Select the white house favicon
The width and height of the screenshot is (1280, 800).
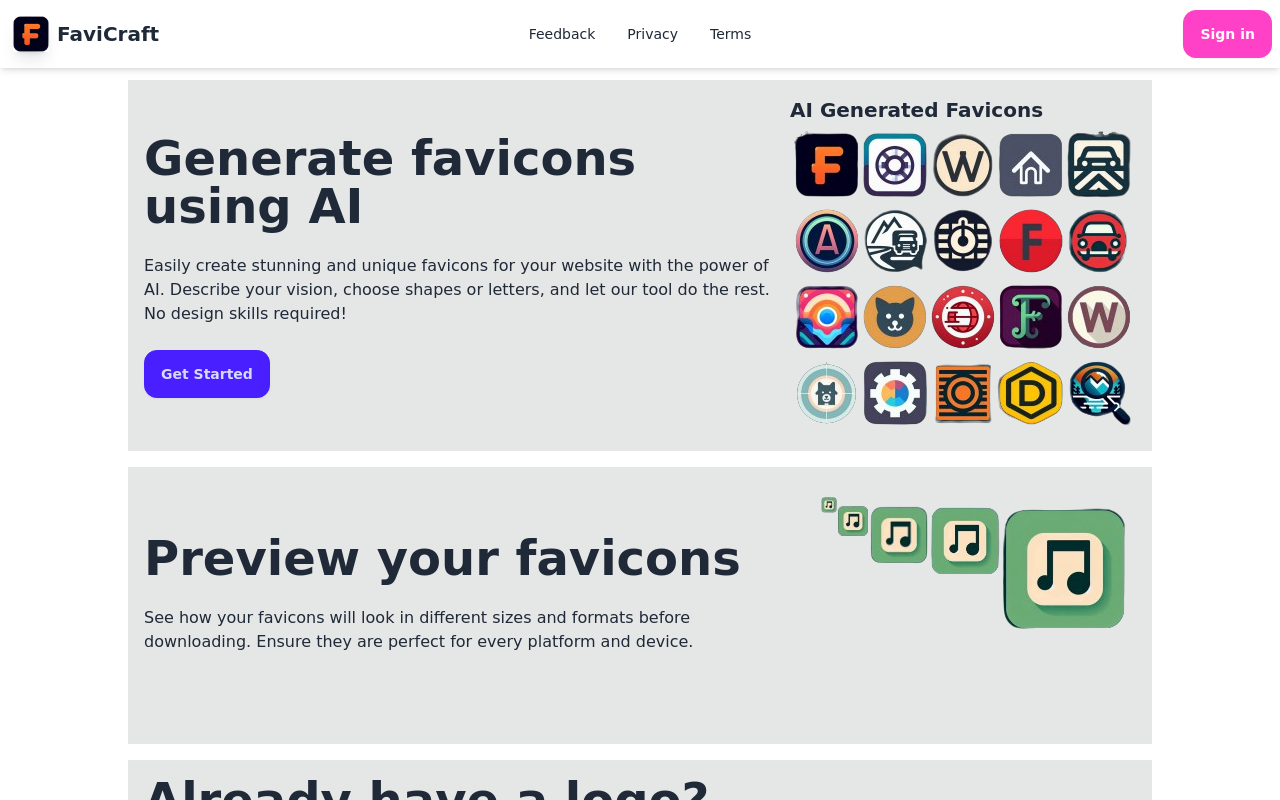pos(1031,165)
